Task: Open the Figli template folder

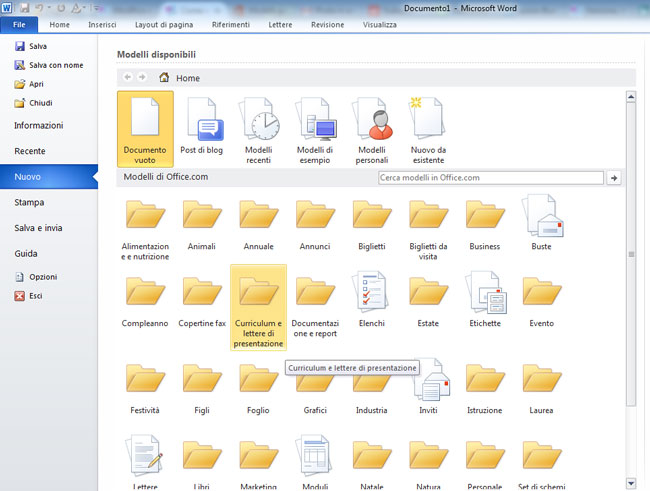Action: coord(201,388)
